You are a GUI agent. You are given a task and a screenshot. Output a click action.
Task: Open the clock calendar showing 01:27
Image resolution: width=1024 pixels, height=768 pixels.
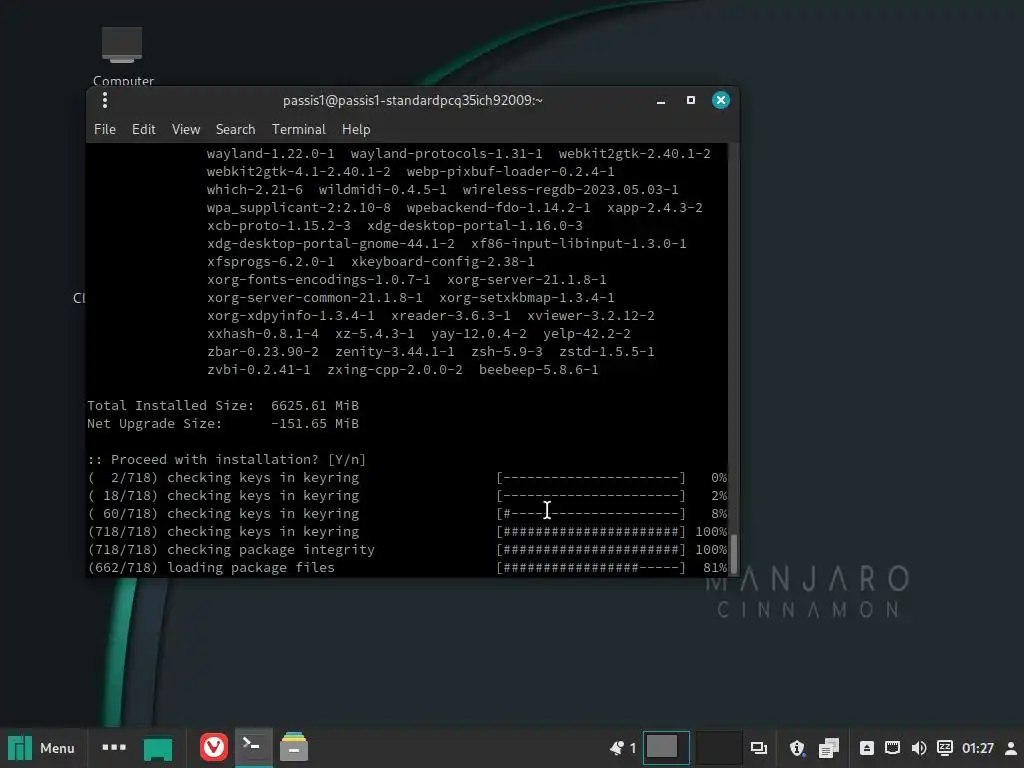tap(978, 748)
